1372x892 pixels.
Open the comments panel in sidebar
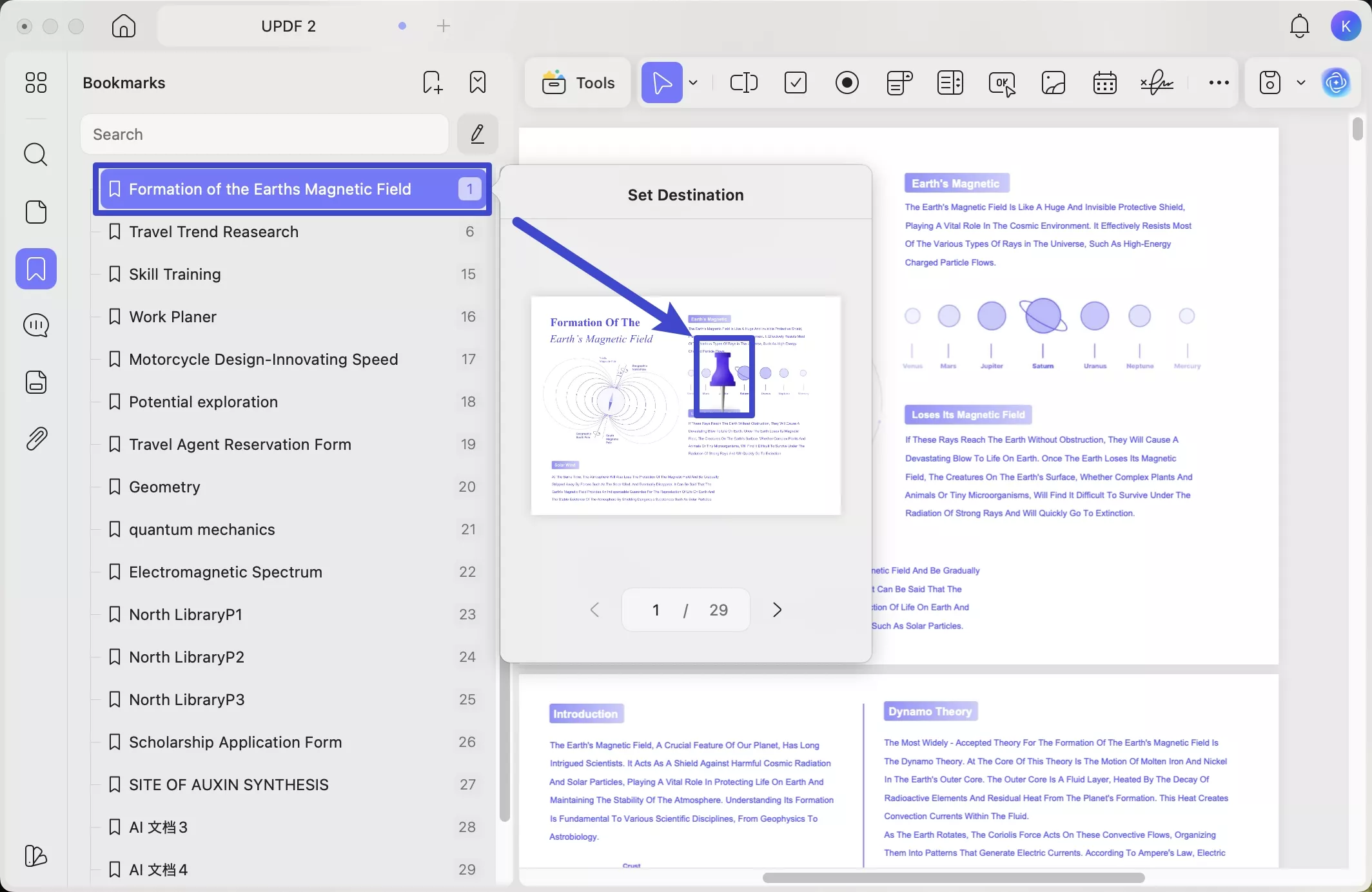pos(36,325)
